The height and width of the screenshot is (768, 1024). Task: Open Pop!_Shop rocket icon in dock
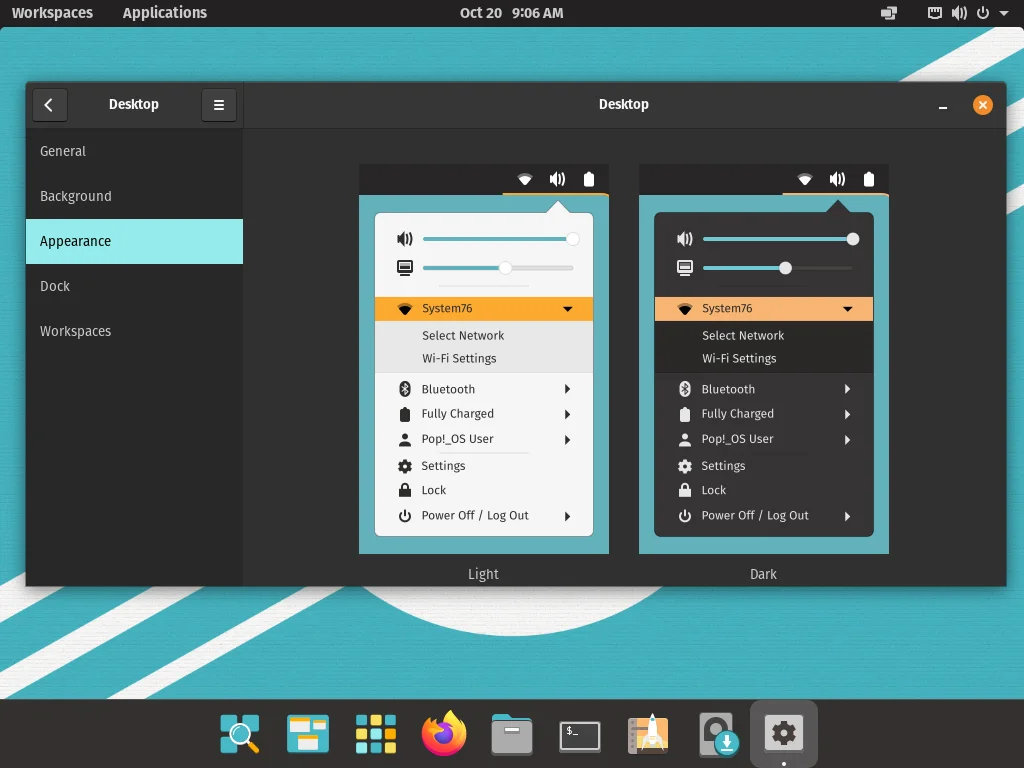(x=648, y=735)
